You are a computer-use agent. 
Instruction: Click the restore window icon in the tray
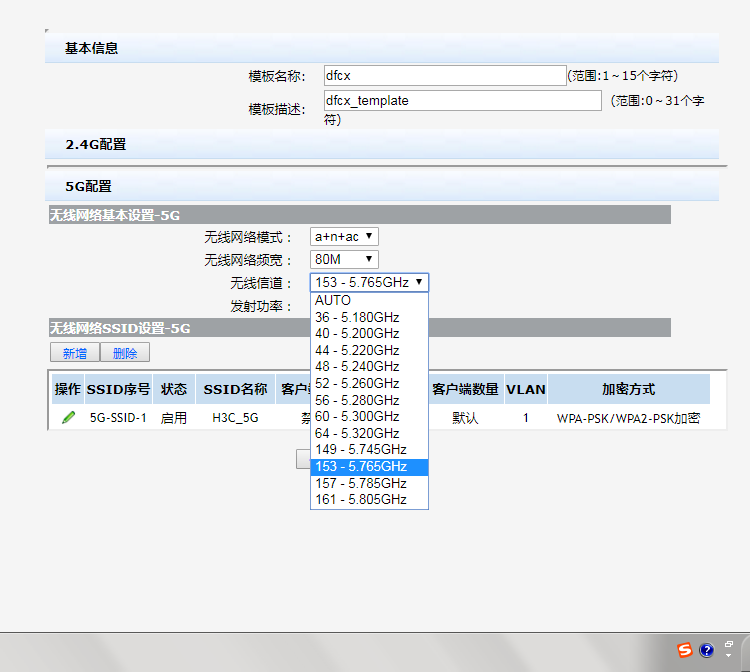point(728,644)
